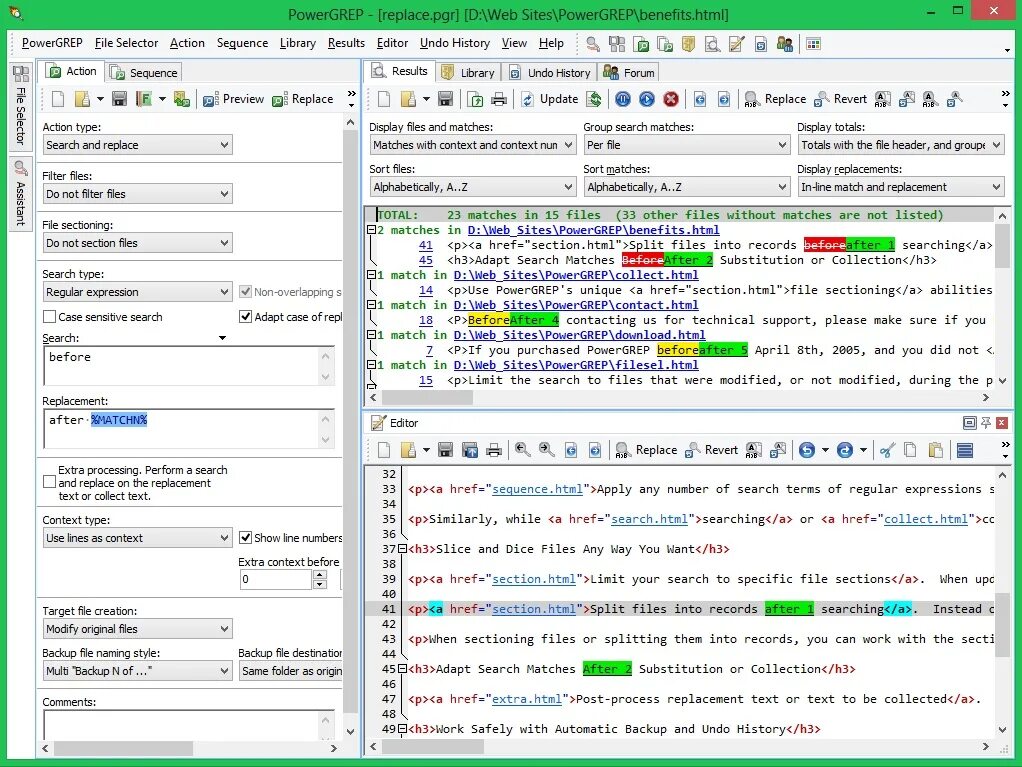Open the Assistant side panel
This screenshot has height=767, width=1022.
pyautogui.click(x=21, y=194)
